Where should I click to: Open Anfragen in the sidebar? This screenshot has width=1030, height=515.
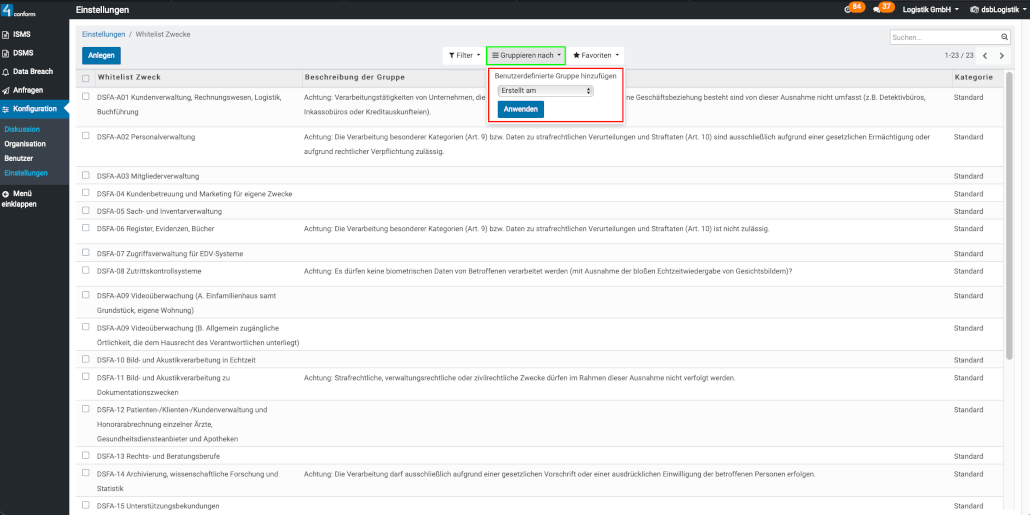click(x=27, y=90)
